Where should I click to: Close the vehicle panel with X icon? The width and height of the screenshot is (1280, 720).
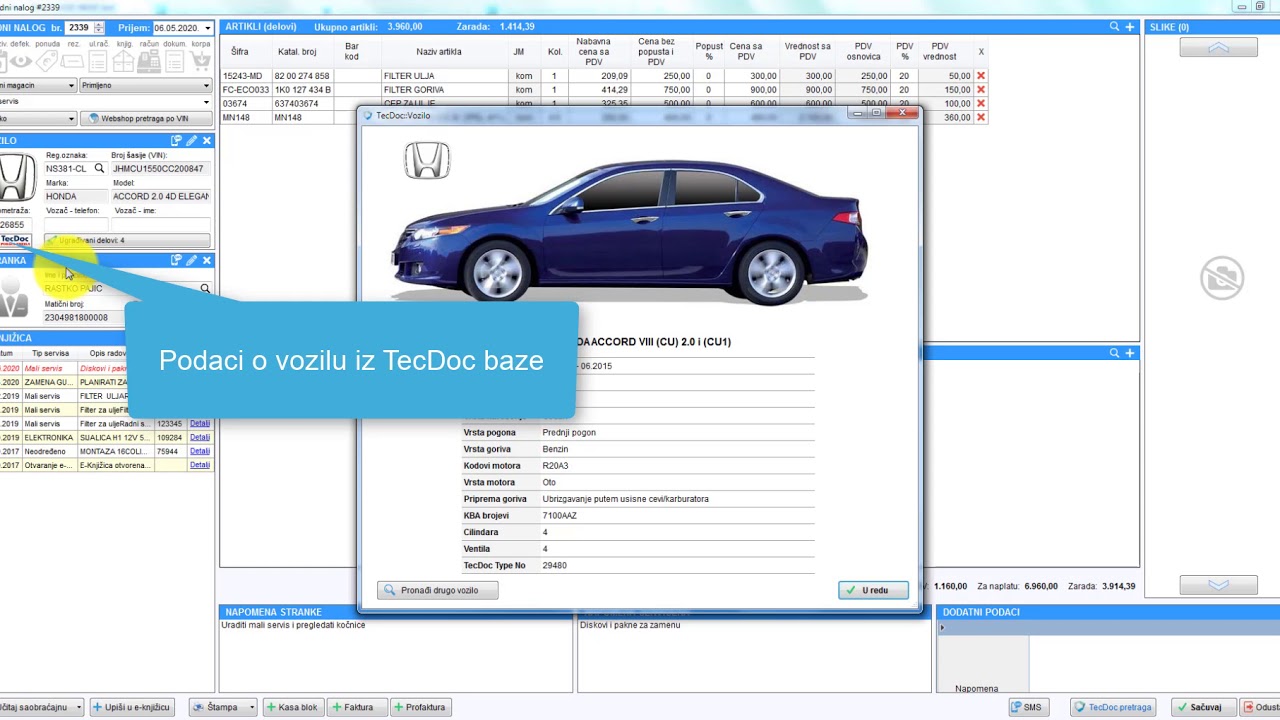click(x=206, y=141)
